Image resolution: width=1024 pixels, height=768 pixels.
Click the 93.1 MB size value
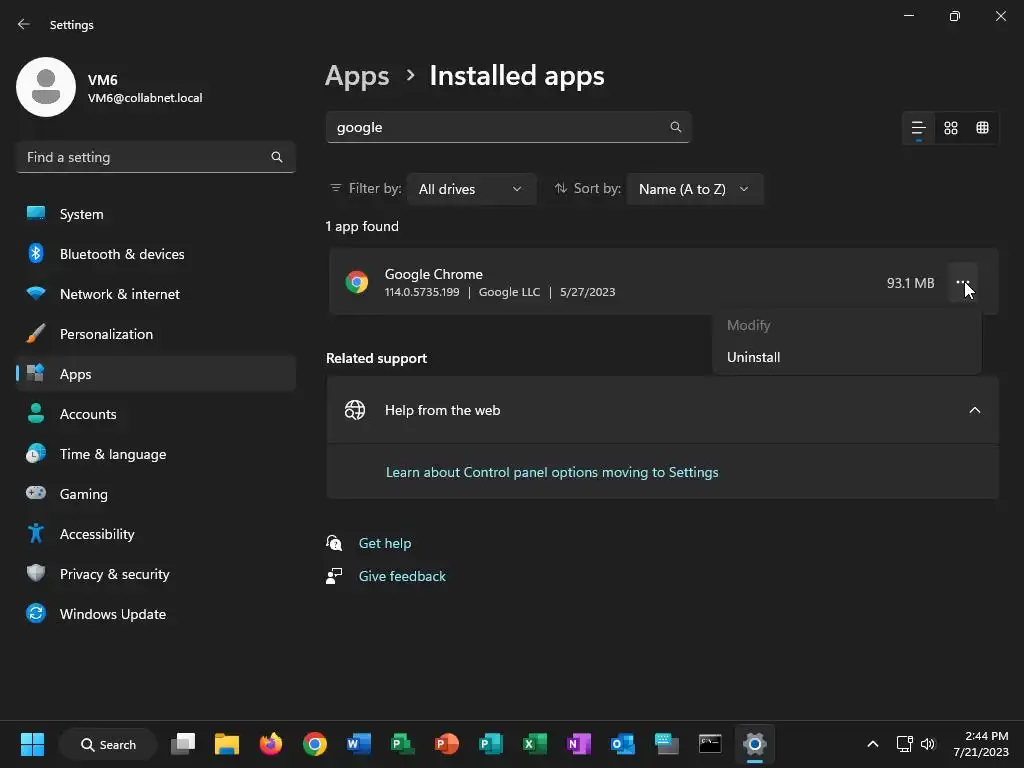pos(910,283)
